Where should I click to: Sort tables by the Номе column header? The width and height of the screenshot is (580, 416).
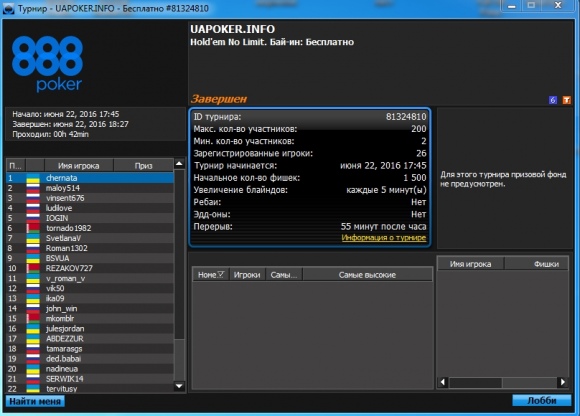[211, 275]
